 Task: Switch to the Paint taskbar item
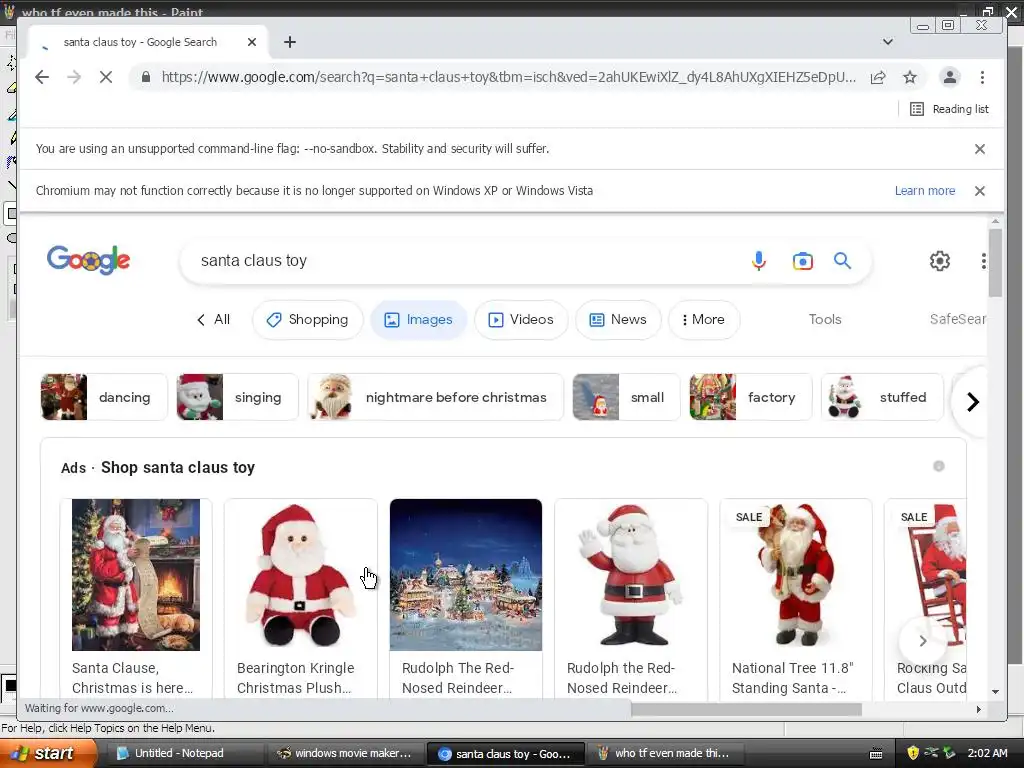click(665, 754)
